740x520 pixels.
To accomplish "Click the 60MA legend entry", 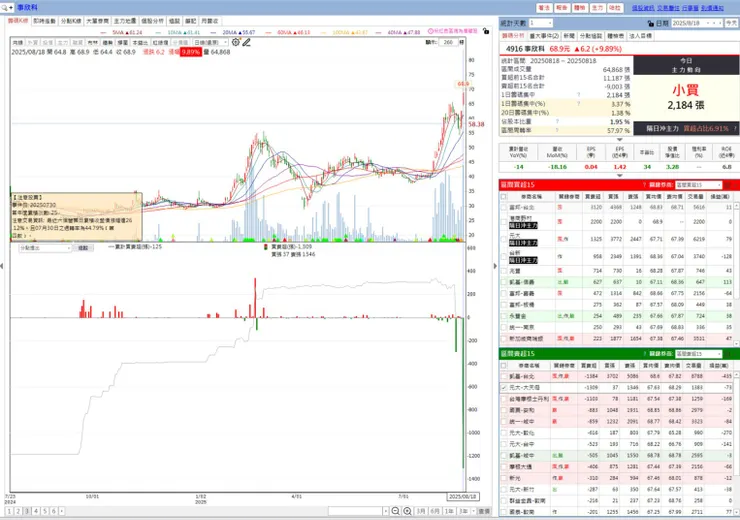I will pos(287,32).
